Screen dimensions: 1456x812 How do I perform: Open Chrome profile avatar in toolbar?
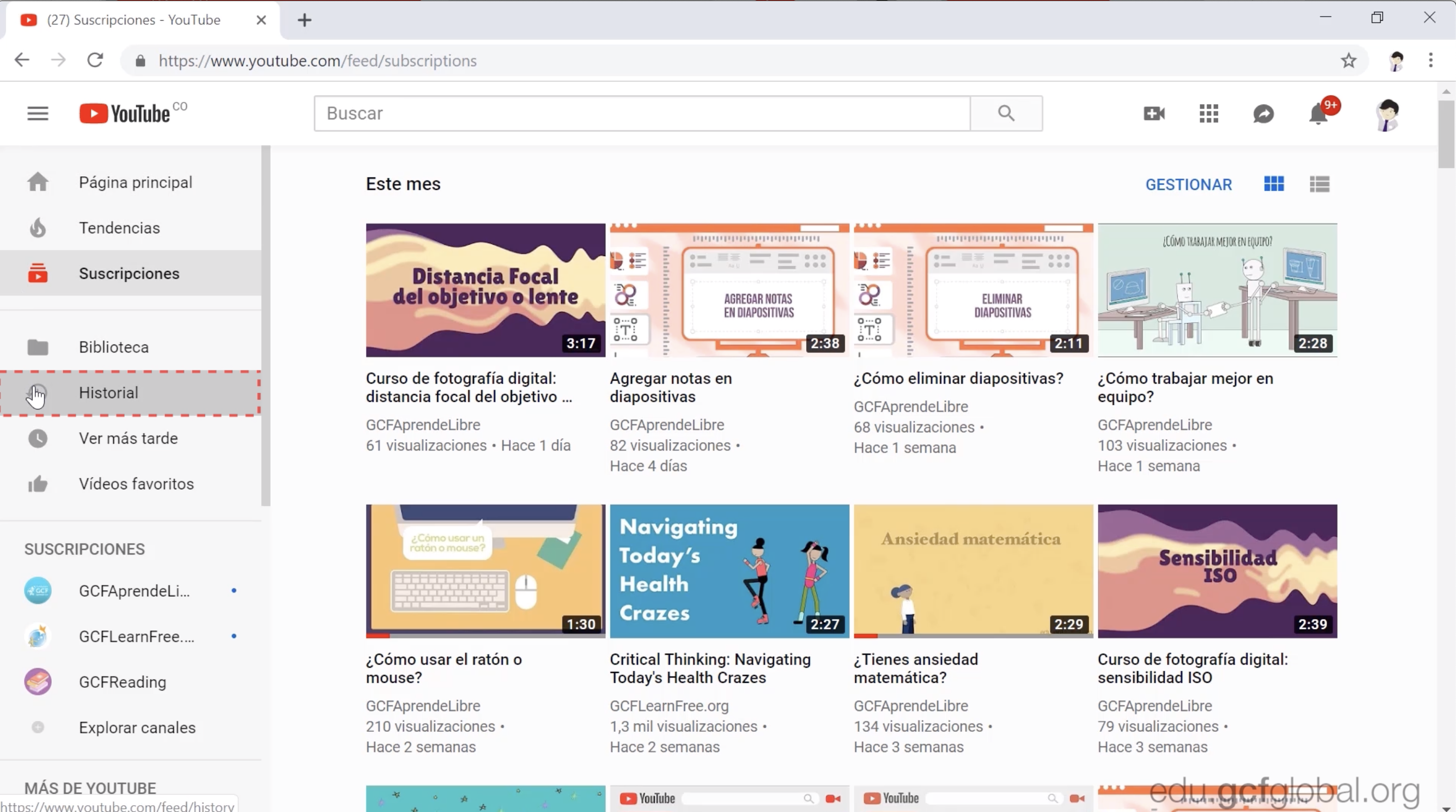(x=1396, y=61)
